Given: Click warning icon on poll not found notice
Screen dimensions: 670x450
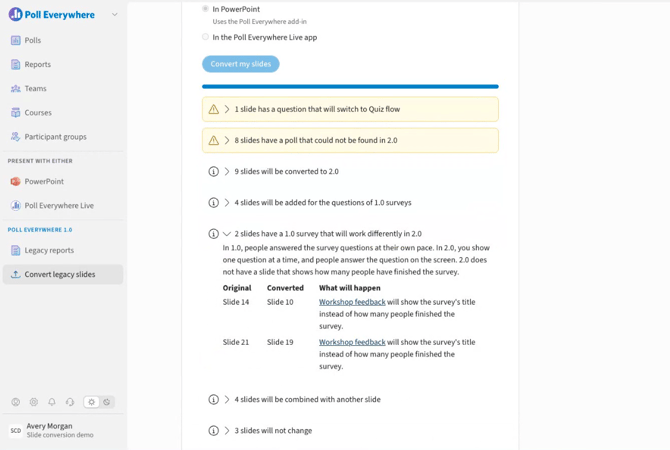Looking at the screenshot, I should tap(214, 141).
